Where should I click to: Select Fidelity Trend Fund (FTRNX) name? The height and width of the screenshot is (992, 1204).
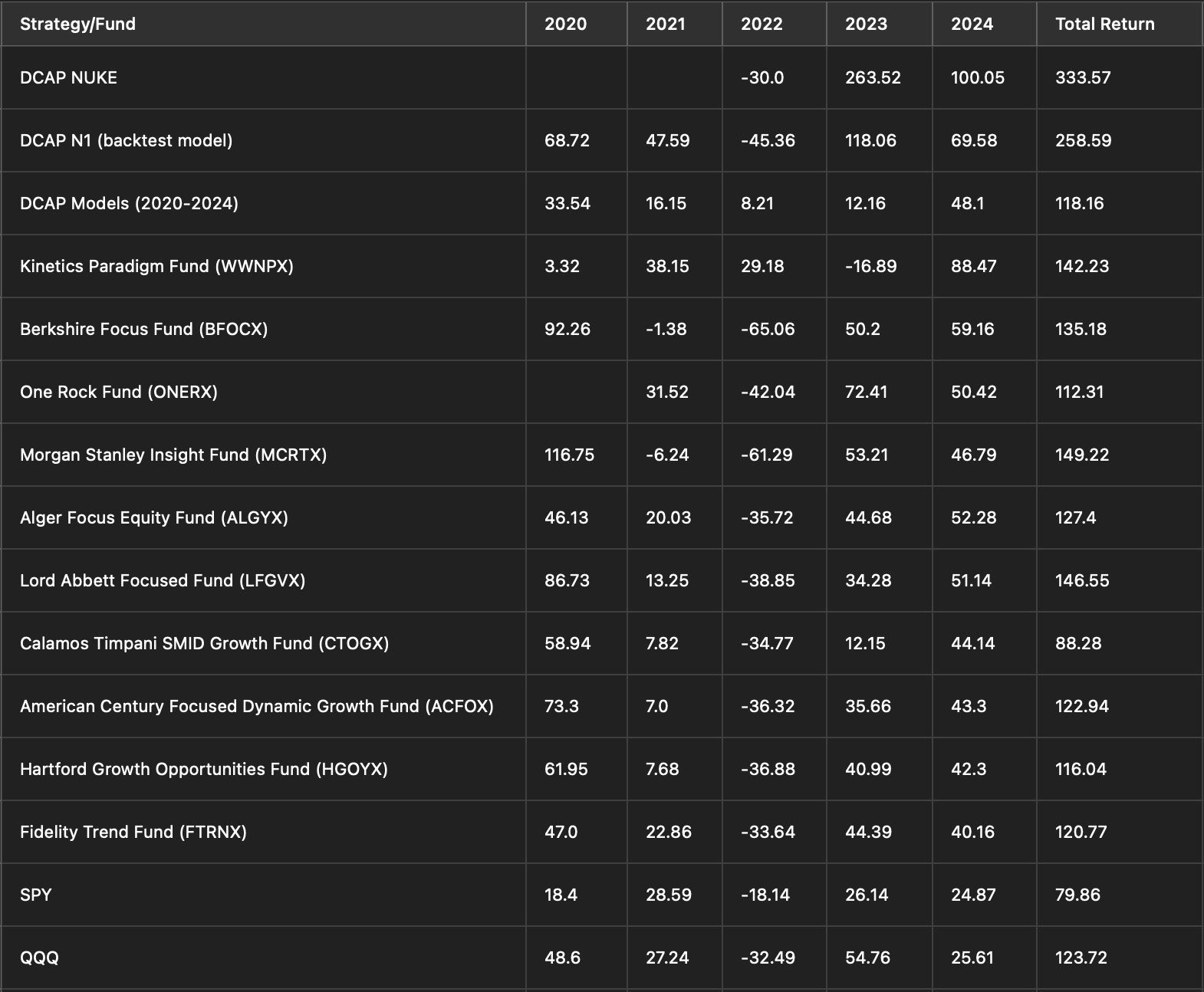click(133, 832)
